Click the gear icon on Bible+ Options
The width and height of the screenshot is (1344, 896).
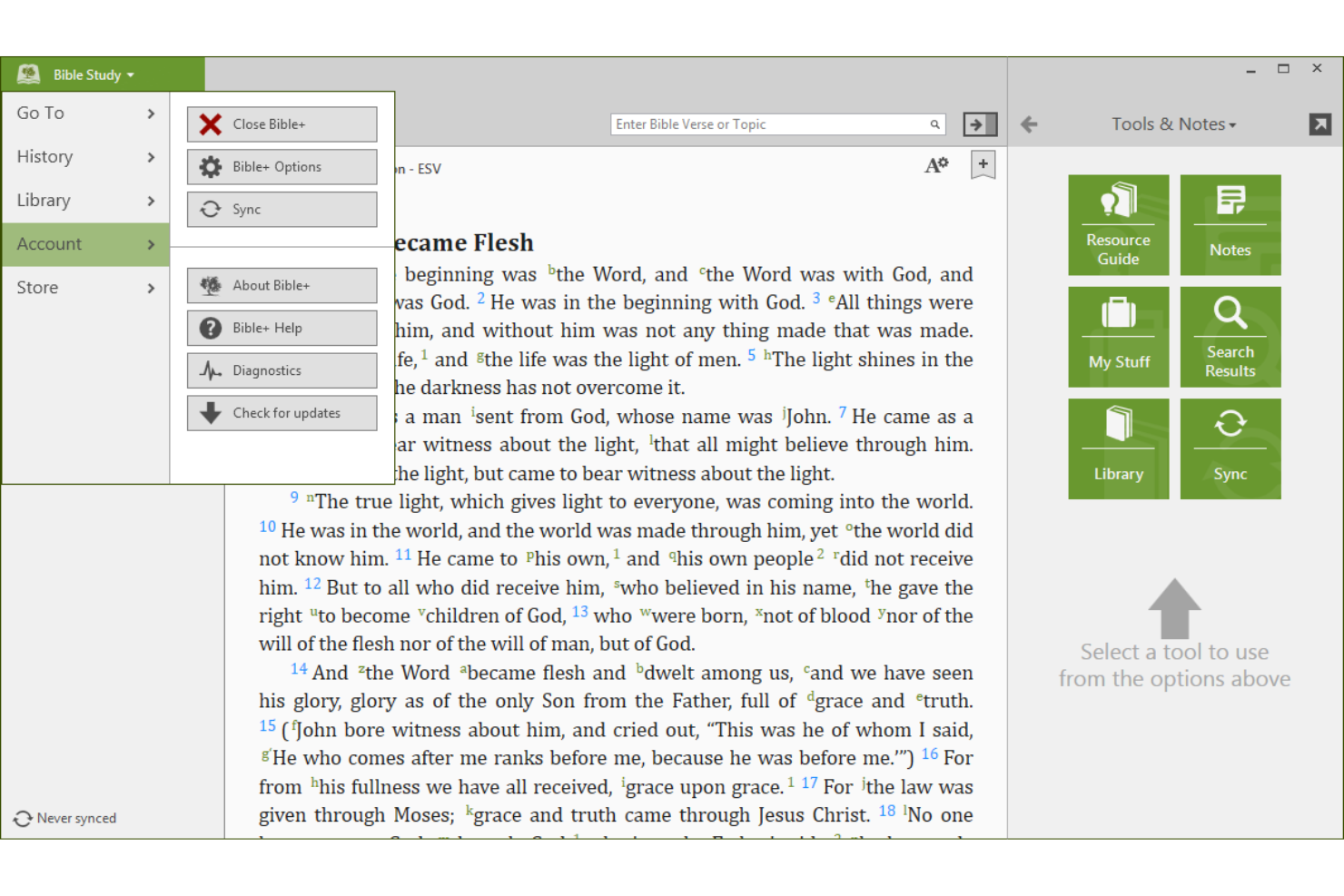(x=211, y=167)
